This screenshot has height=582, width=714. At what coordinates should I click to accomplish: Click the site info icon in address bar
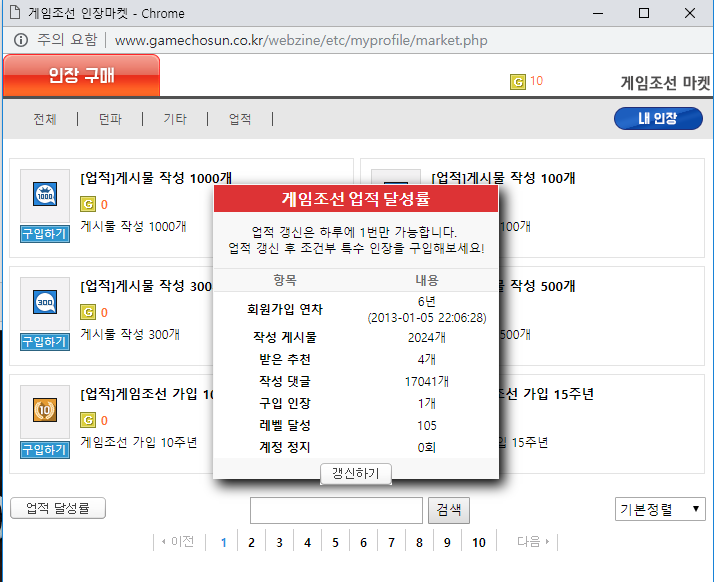tap(21, 40)
